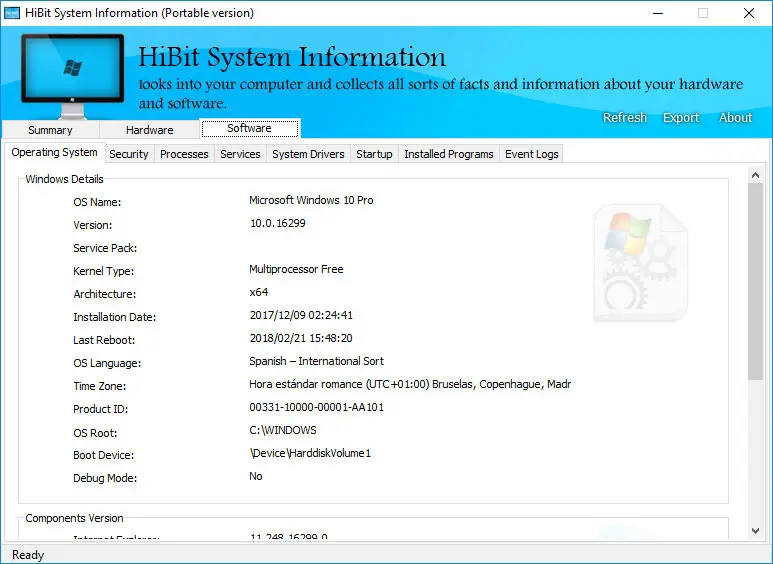Open the Security sub-tab
The height and width of the screenshot is (564, 773).
tap(129, 154)
